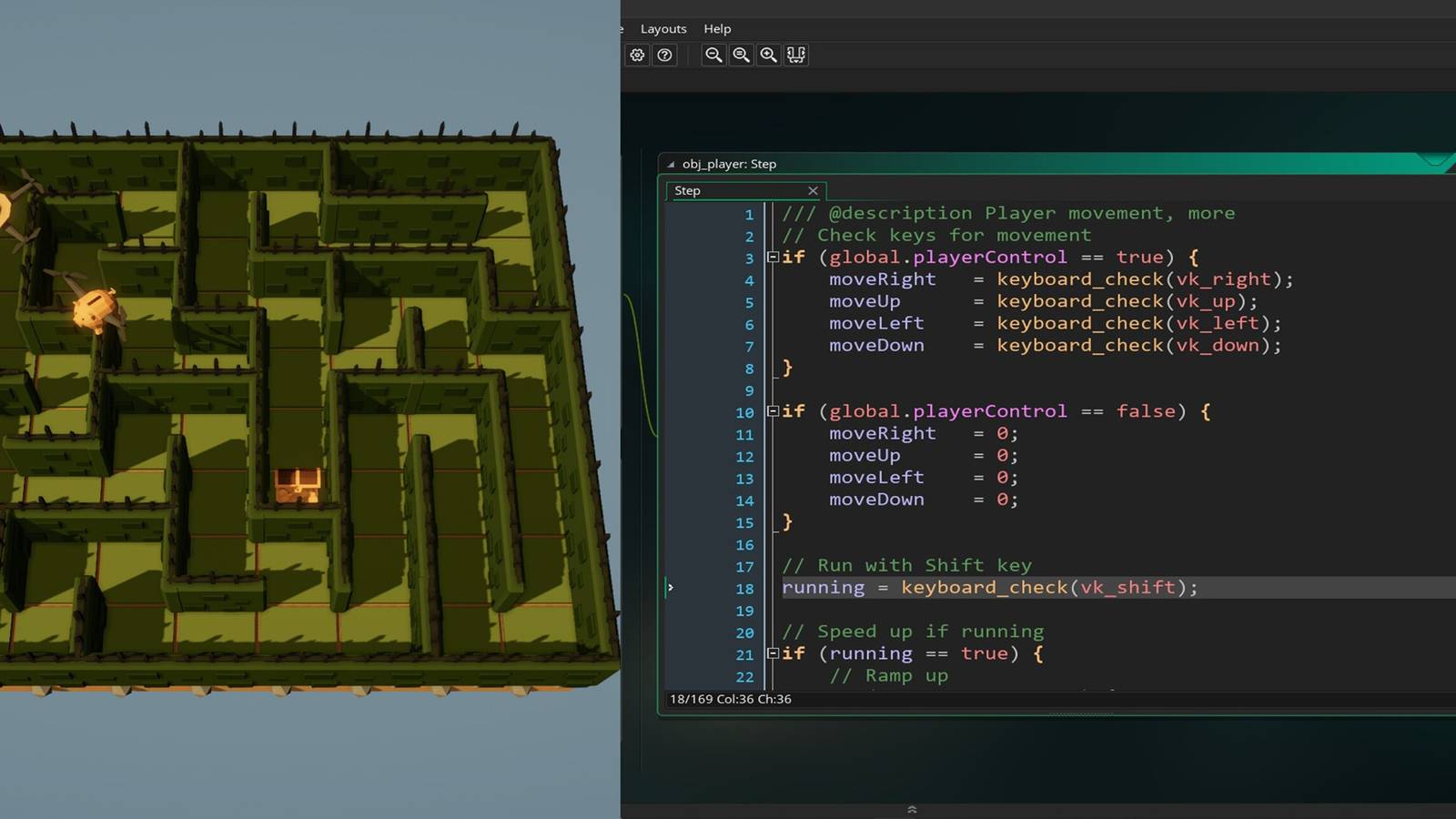
Task: Click the chevron handle at the bottom center
Action: pos(910,808)
